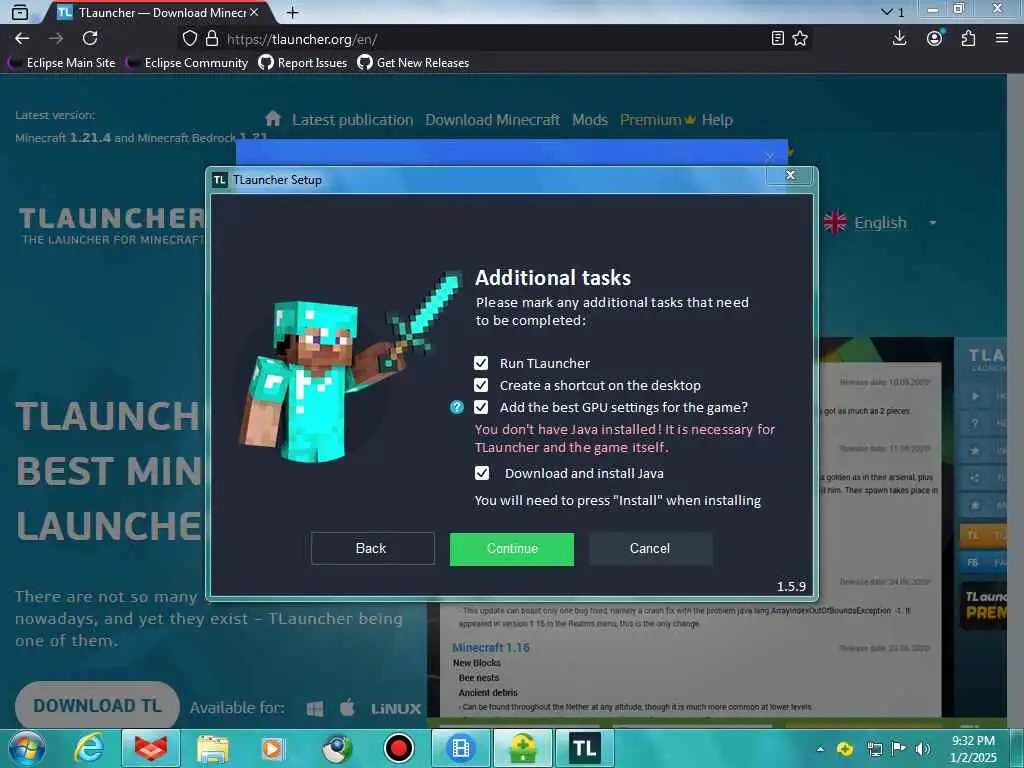Click the site security padlock icon
The width and height of the screenshot is (1024, 768).
tap(212, 39)
